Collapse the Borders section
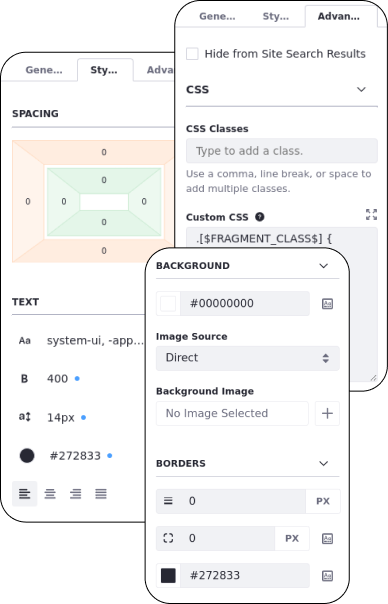This screenshot has width=388, height=604. [x=324, y=463]
